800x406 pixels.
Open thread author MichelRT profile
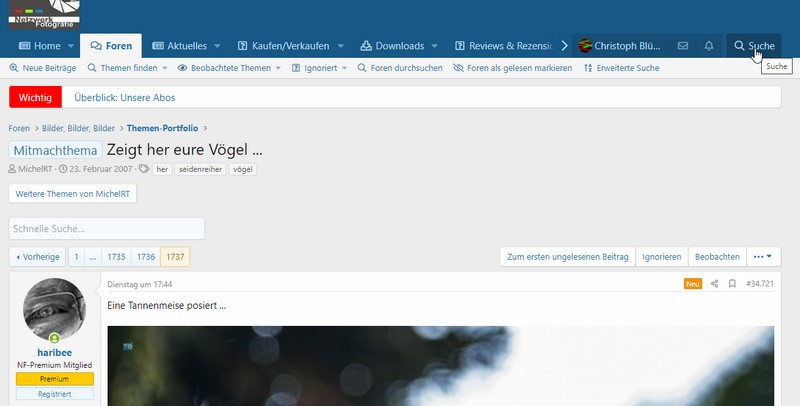[35, 169]
